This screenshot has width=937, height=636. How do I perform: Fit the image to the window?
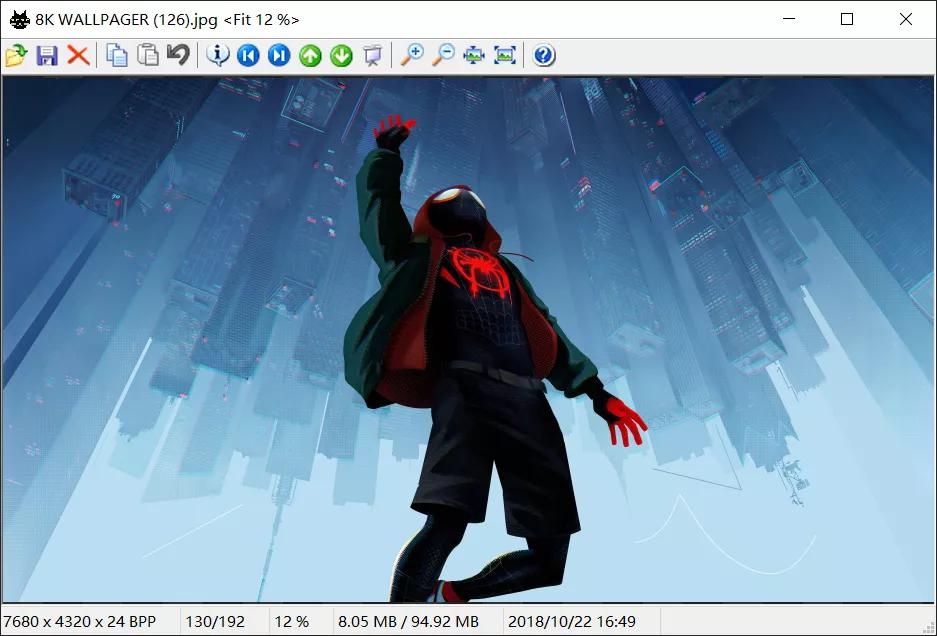pos(472,56)
